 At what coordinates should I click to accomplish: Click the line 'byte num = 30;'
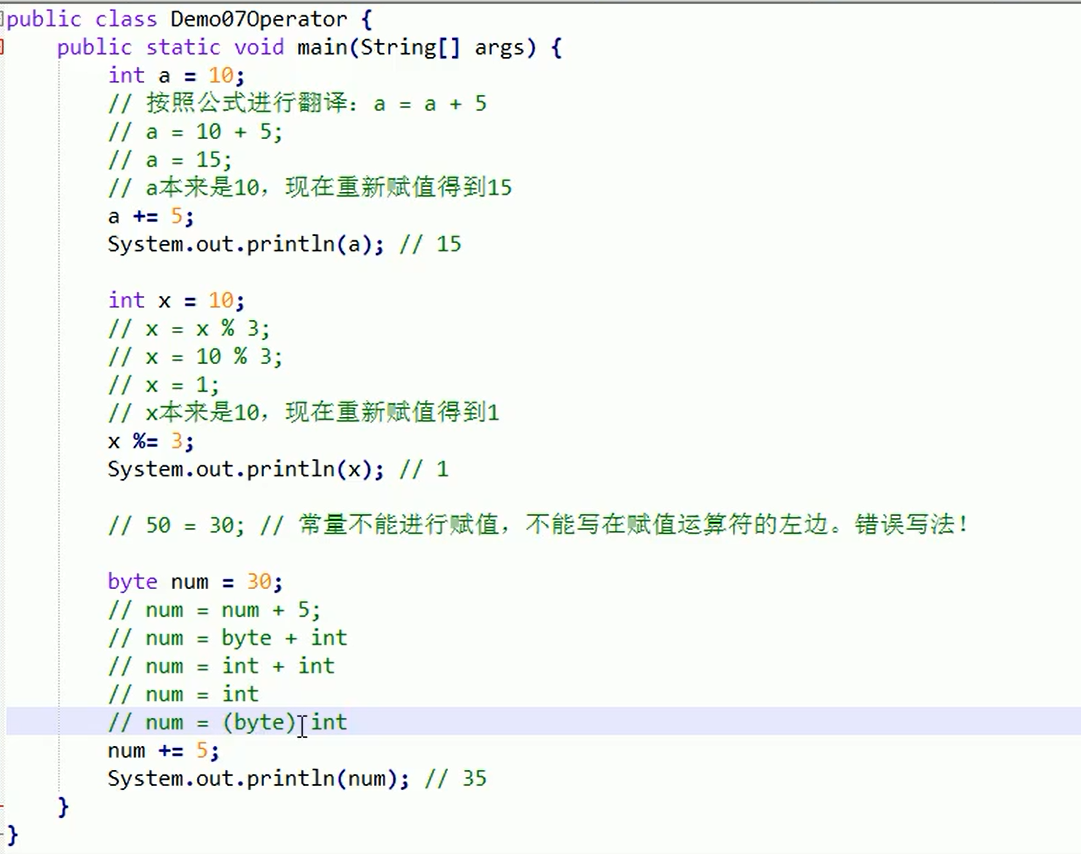pyautogui.click(x=195, y=582)
